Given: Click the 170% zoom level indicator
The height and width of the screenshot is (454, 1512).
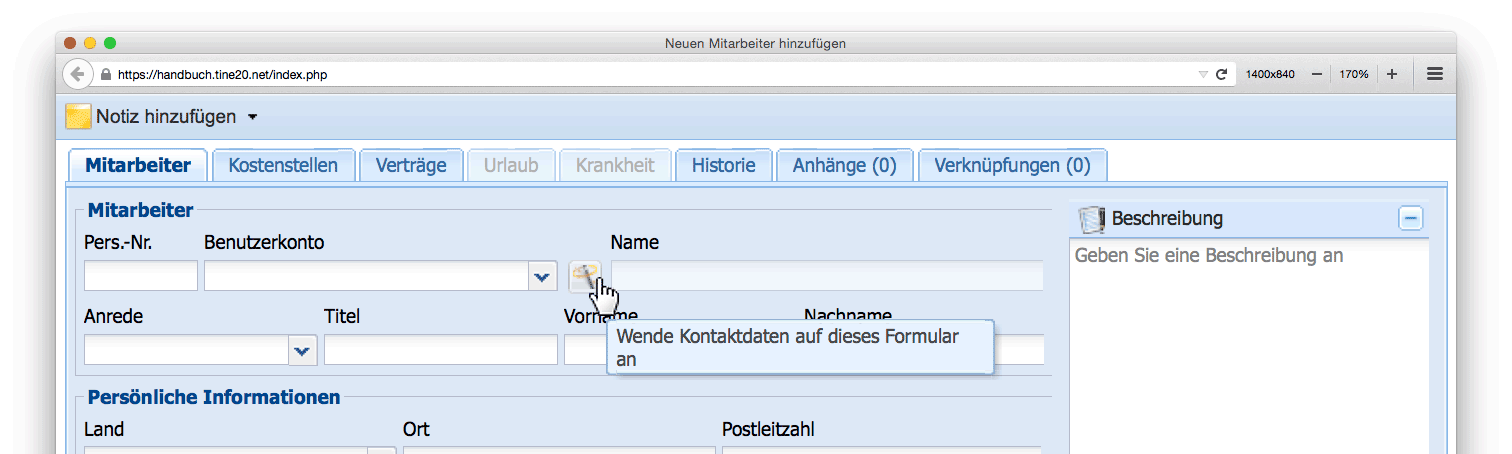Looking at the screenshot, I should click(x=1354, y=74).
